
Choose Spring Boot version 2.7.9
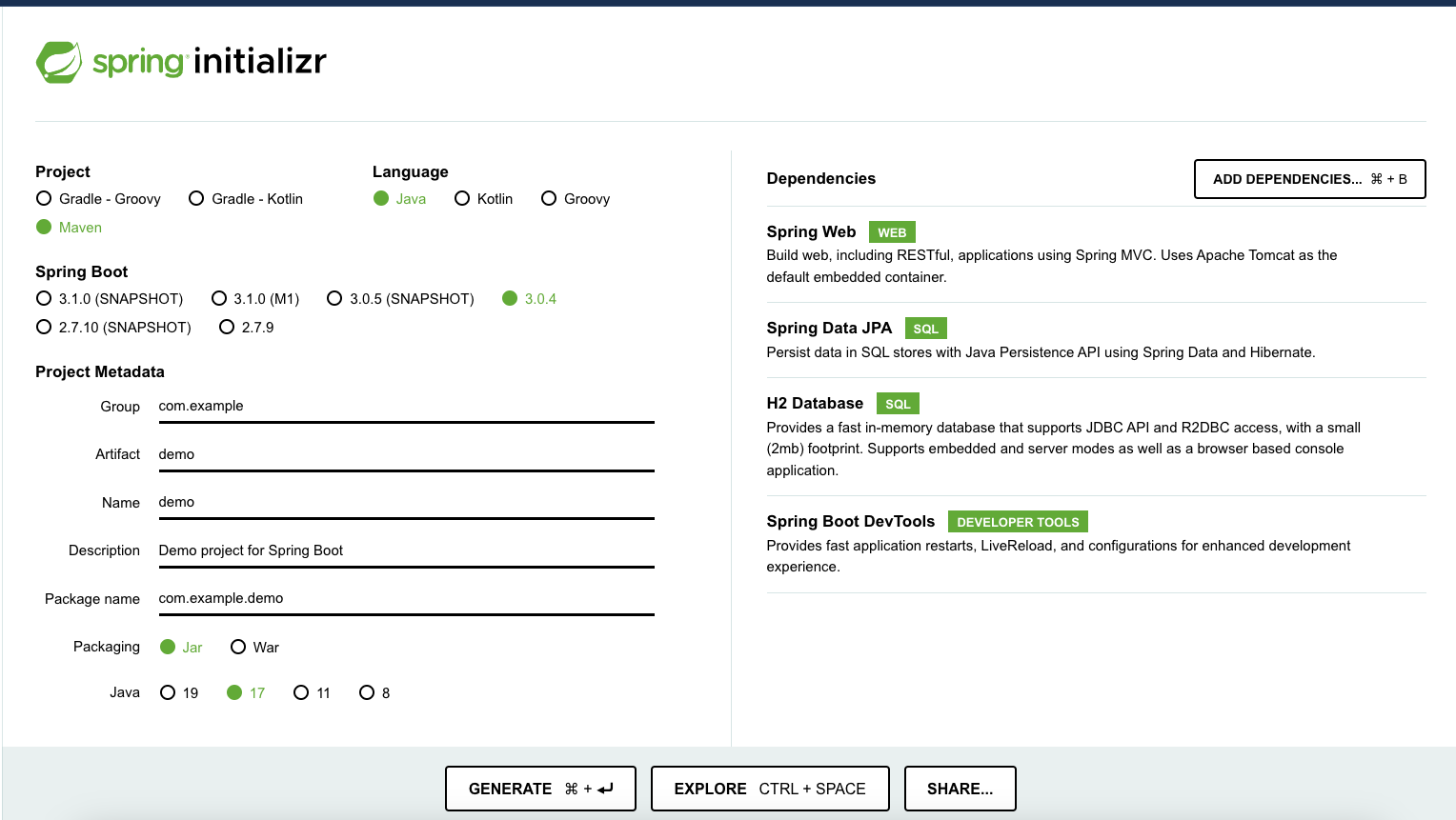[227, 327]
